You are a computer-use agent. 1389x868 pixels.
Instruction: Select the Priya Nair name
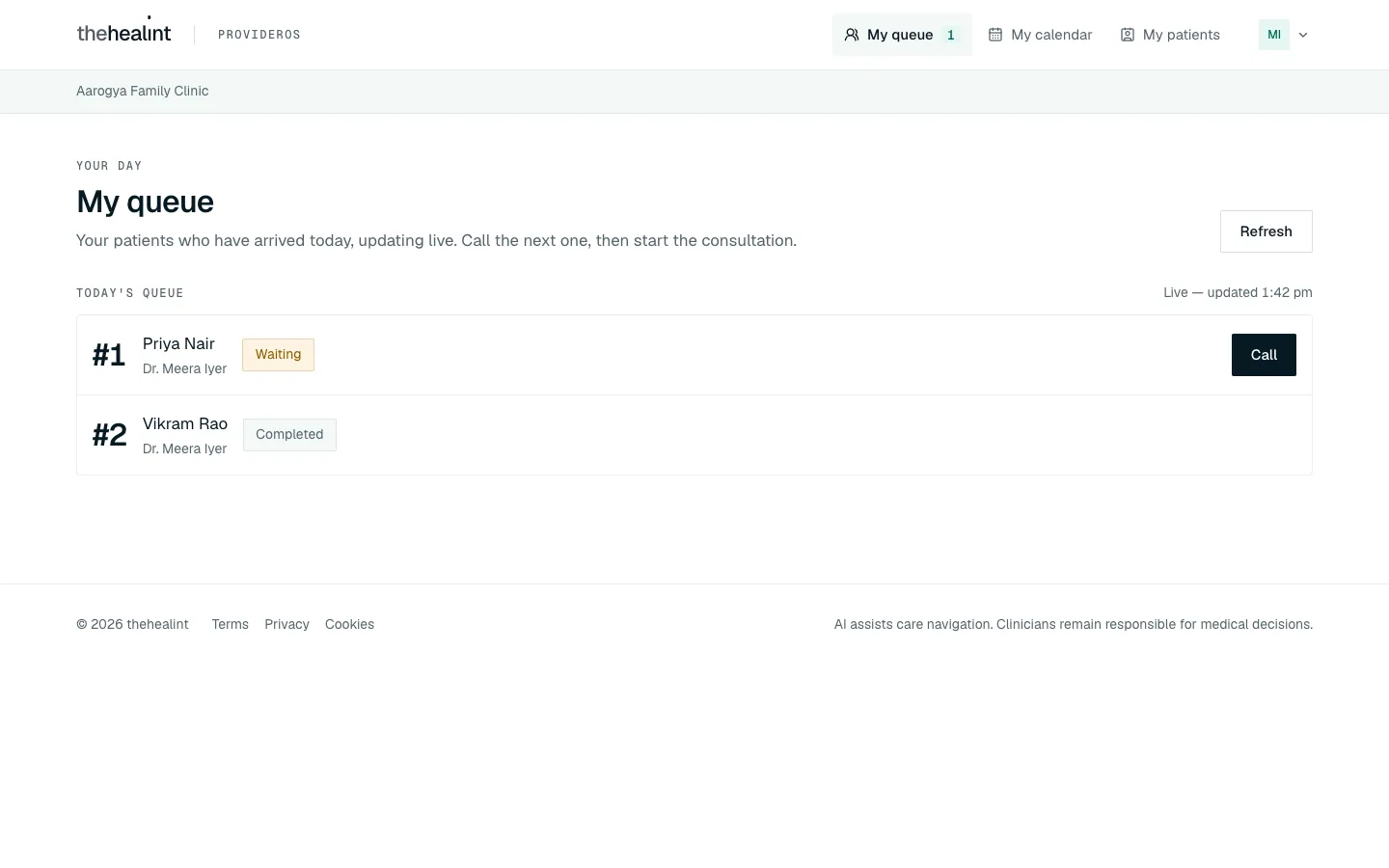point(178,343)
